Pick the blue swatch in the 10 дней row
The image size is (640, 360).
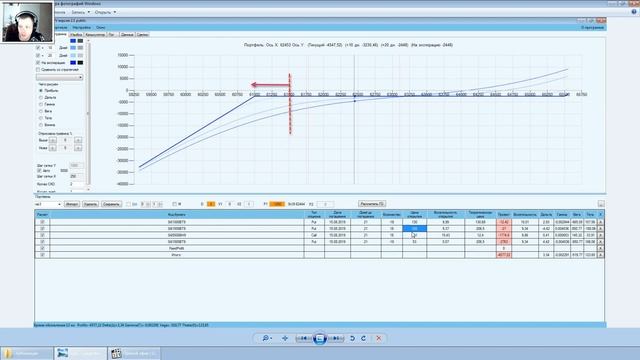click(73, 48)
